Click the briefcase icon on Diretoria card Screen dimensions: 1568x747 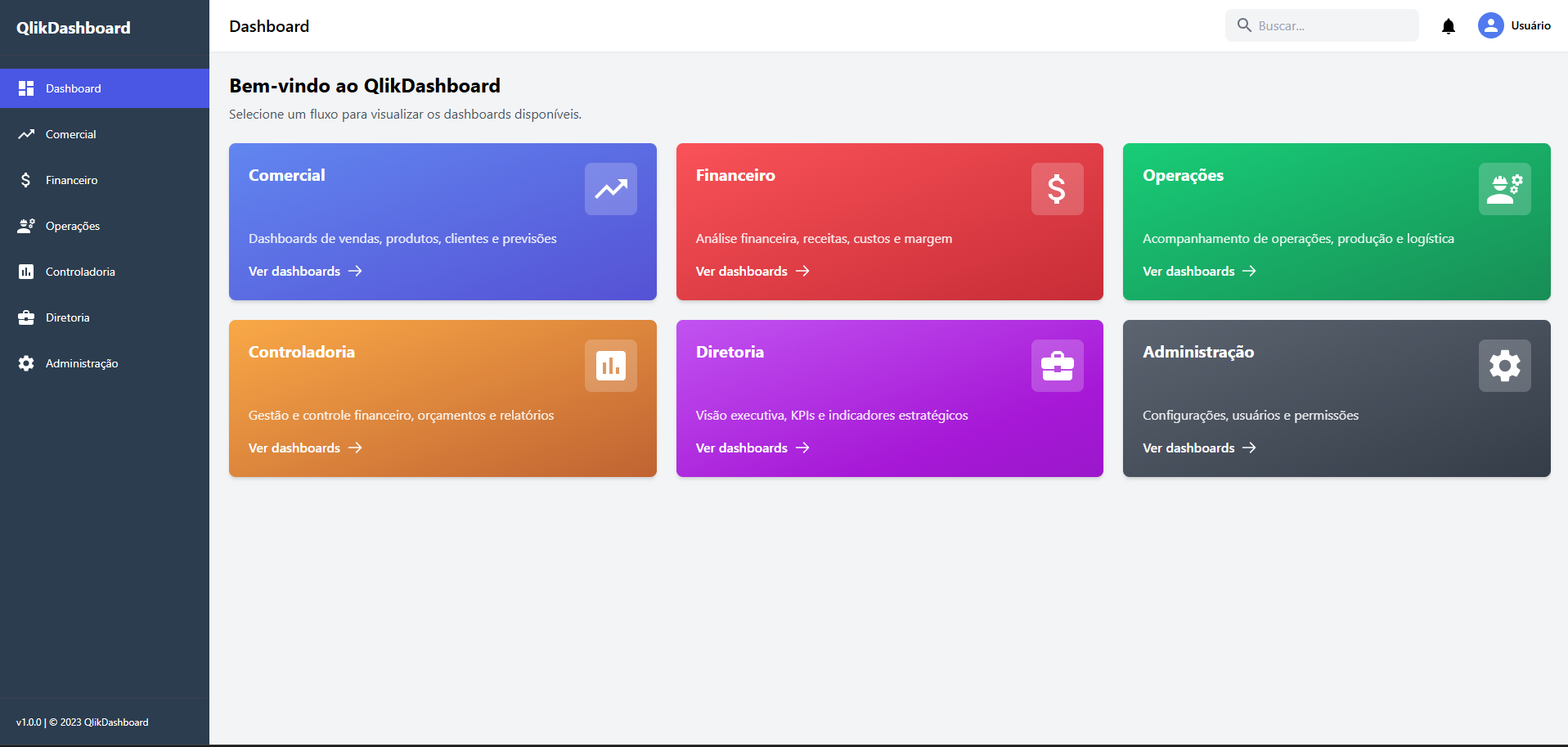[x=1057, y=366]
